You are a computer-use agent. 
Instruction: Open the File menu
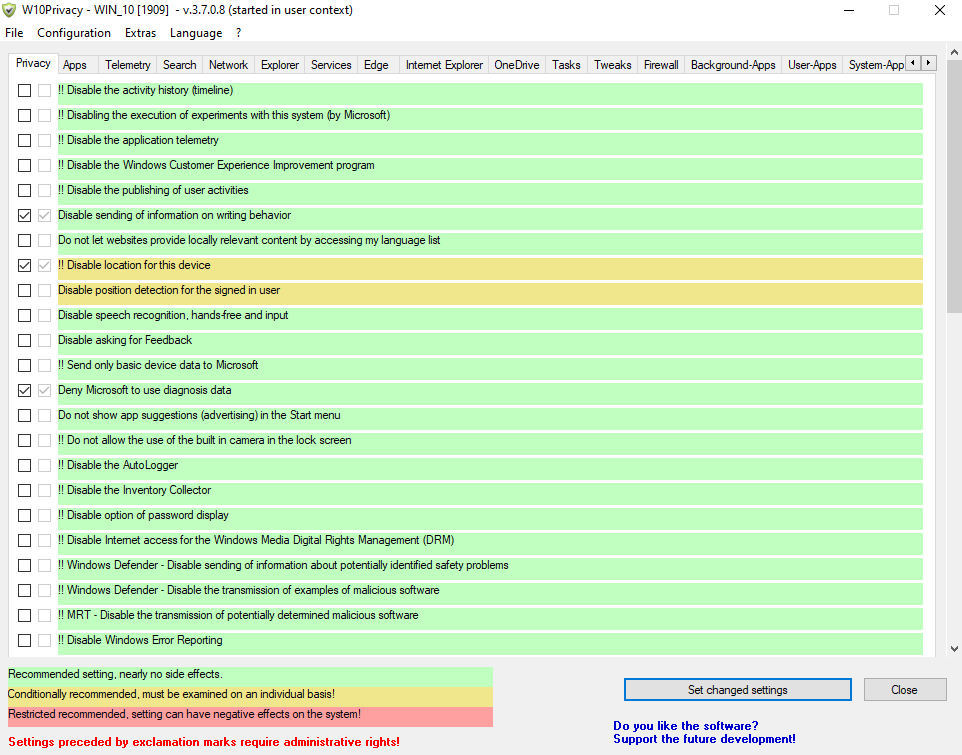tap(14, 33)
